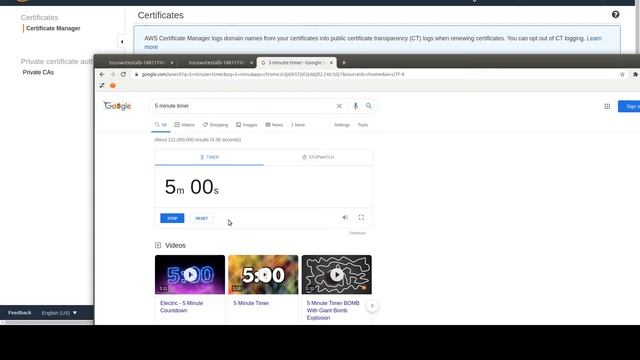The height and width of the screenshot is (360, 640).
Task: Reload the page with the refresh icon
Action: tap(123, 74)
